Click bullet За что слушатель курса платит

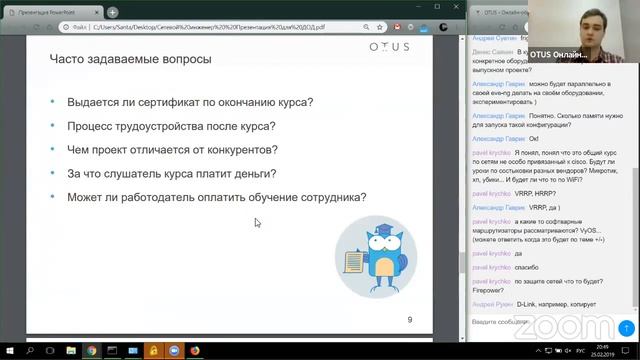point(171,173)
